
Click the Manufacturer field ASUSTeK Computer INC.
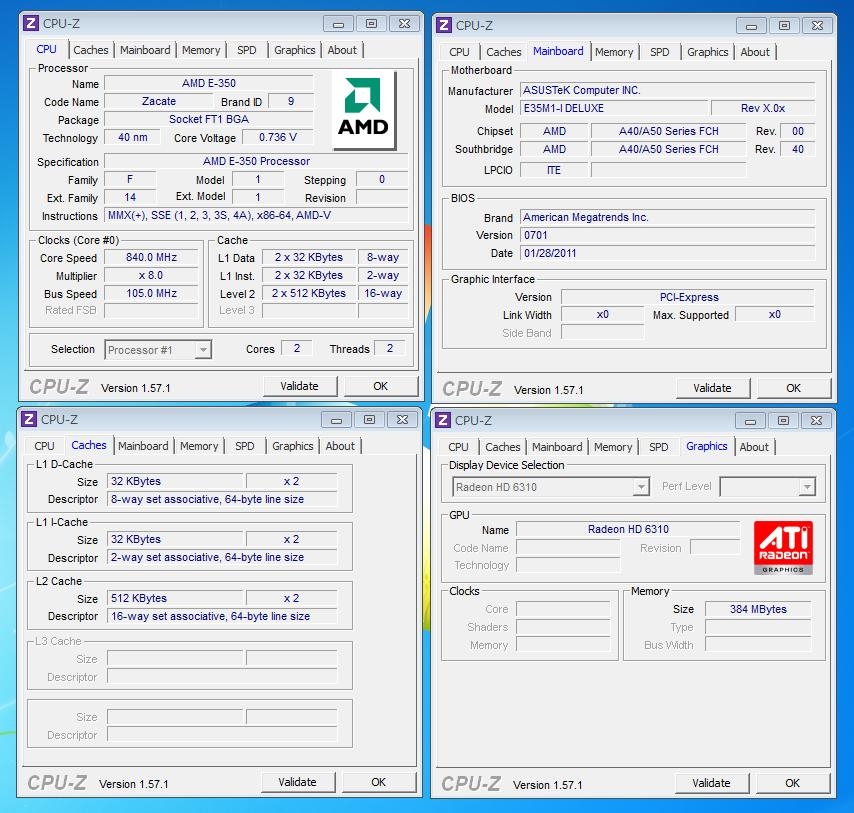(668, 90)
